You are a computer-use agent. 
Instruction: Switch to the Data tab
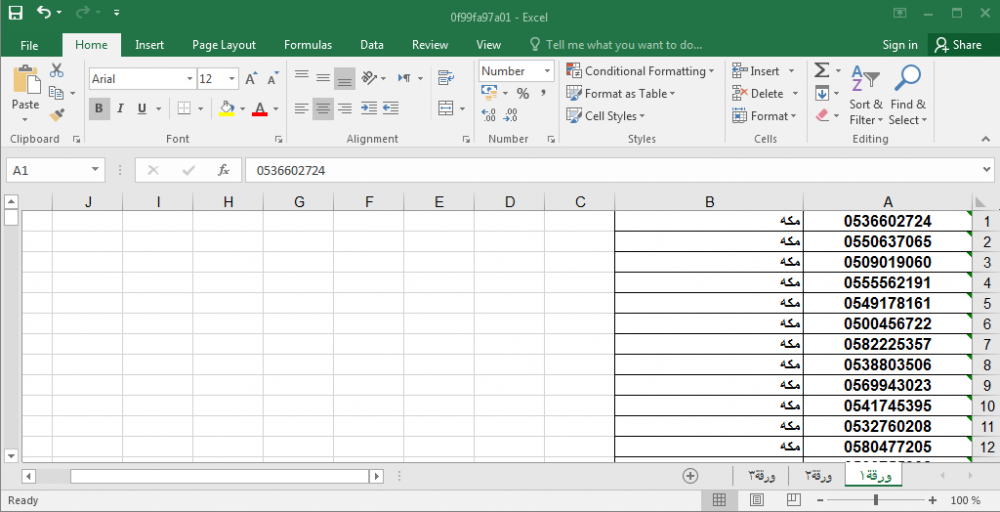pyautogui.click(x=372, y=45)
